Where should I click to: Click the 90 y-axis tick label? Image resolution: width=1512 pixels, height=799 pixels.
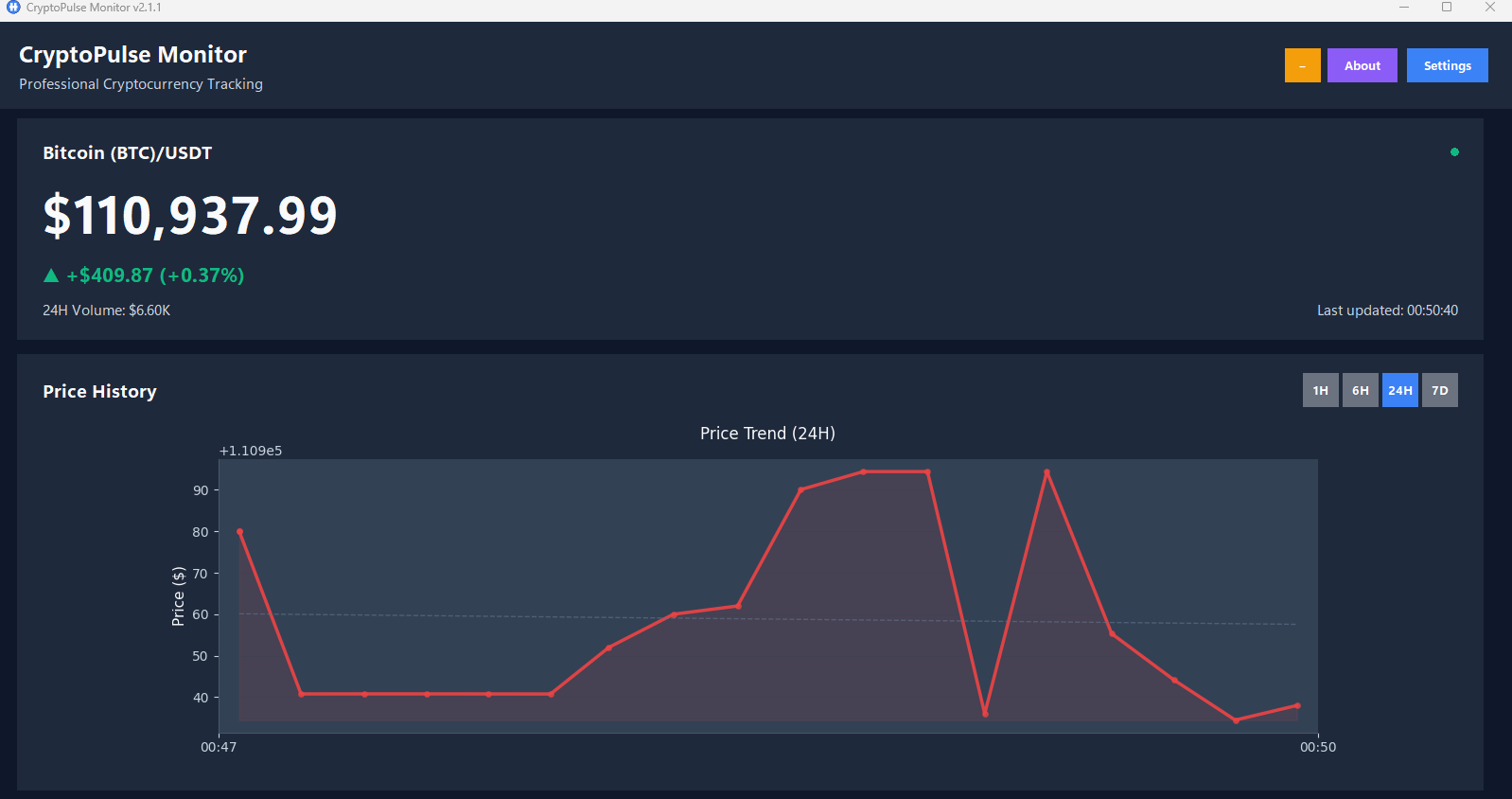(201, 490)
